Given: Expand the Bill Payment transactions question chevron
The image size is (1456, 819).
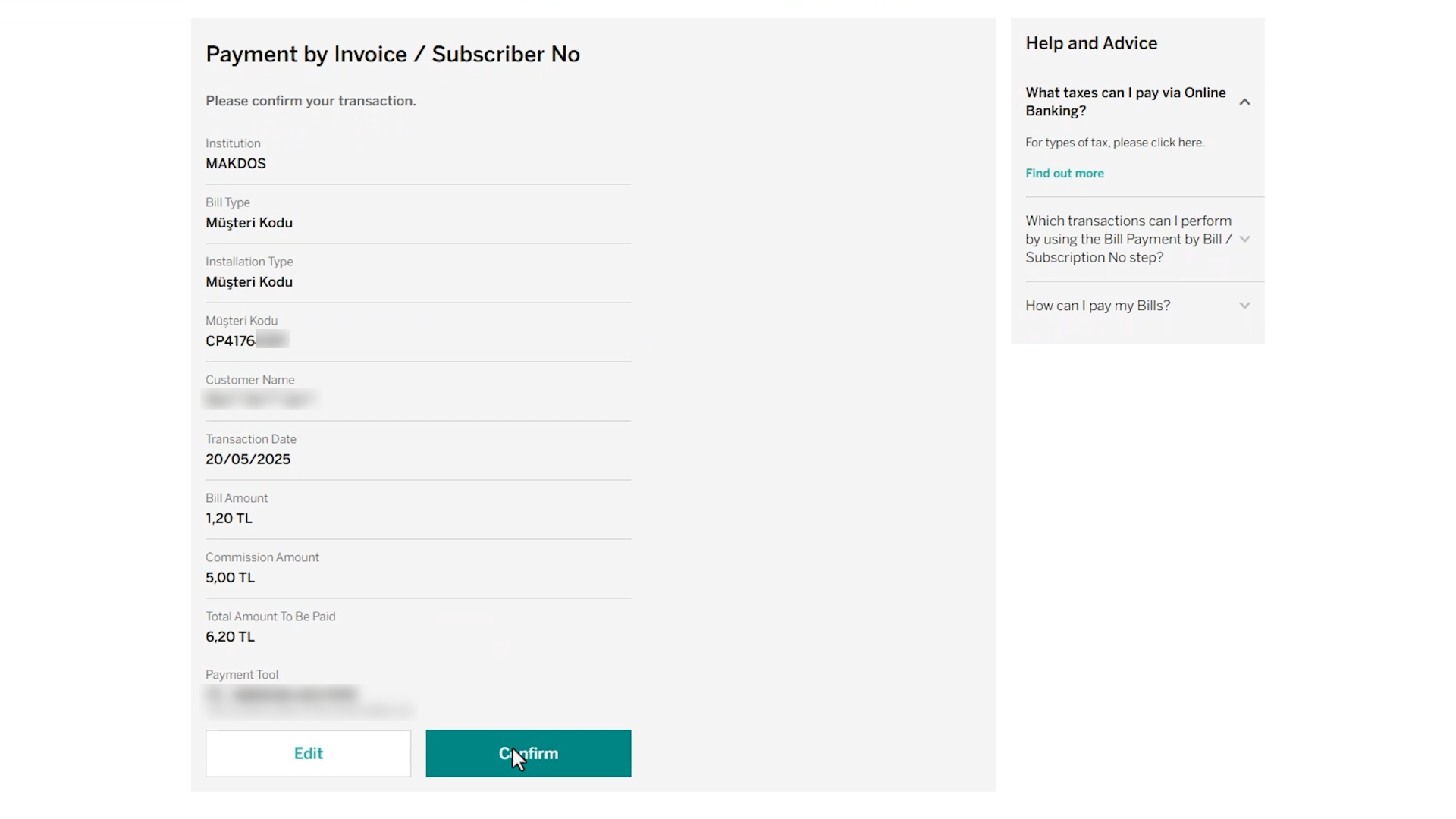Looking at the screenshot, I should click(x=1244, y=239).
